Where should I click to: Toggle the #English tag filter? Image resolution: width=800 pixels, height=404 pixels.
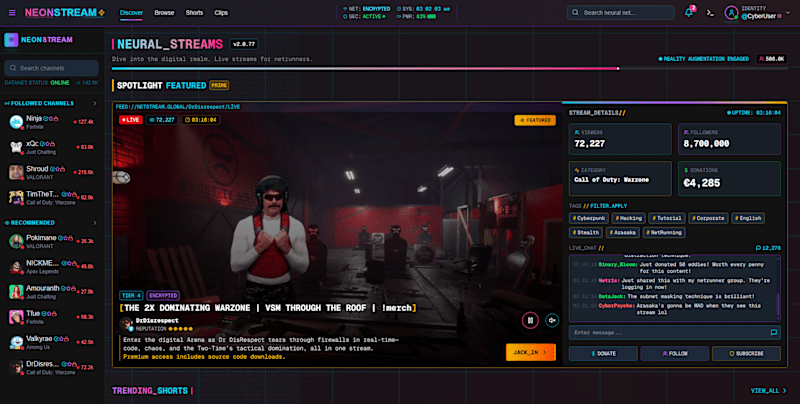pyautogui.click(x=748, y=218)
